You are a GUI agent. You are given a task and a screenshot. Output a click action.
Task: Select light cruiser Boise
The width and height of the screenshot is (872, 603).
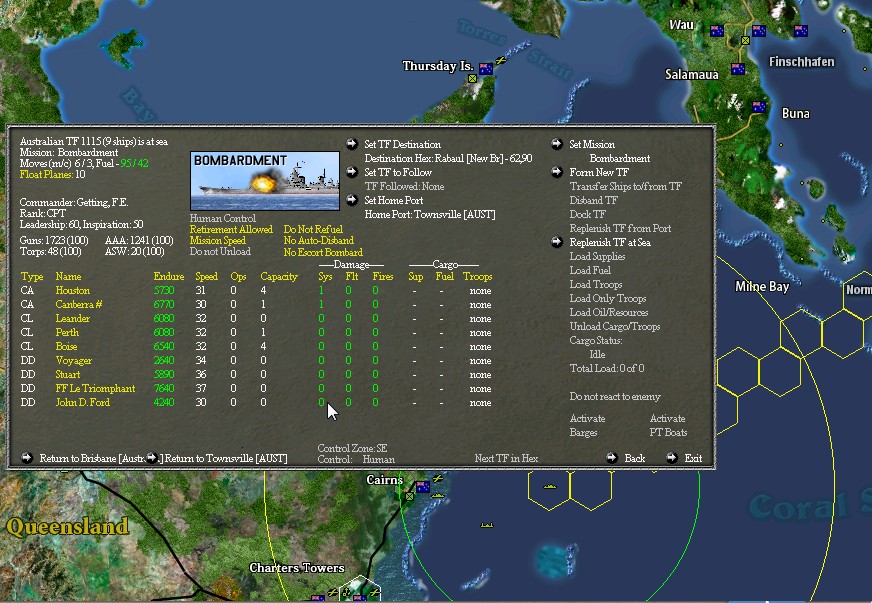66,346
